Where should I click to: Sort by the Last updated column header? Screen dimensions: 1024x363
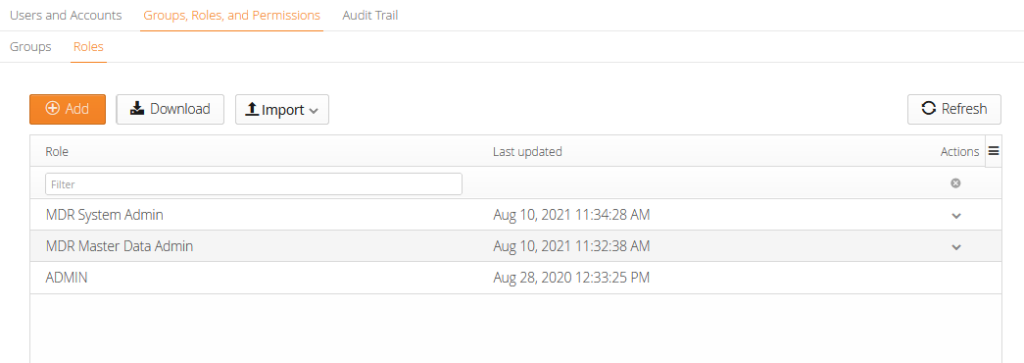(527, 151)
